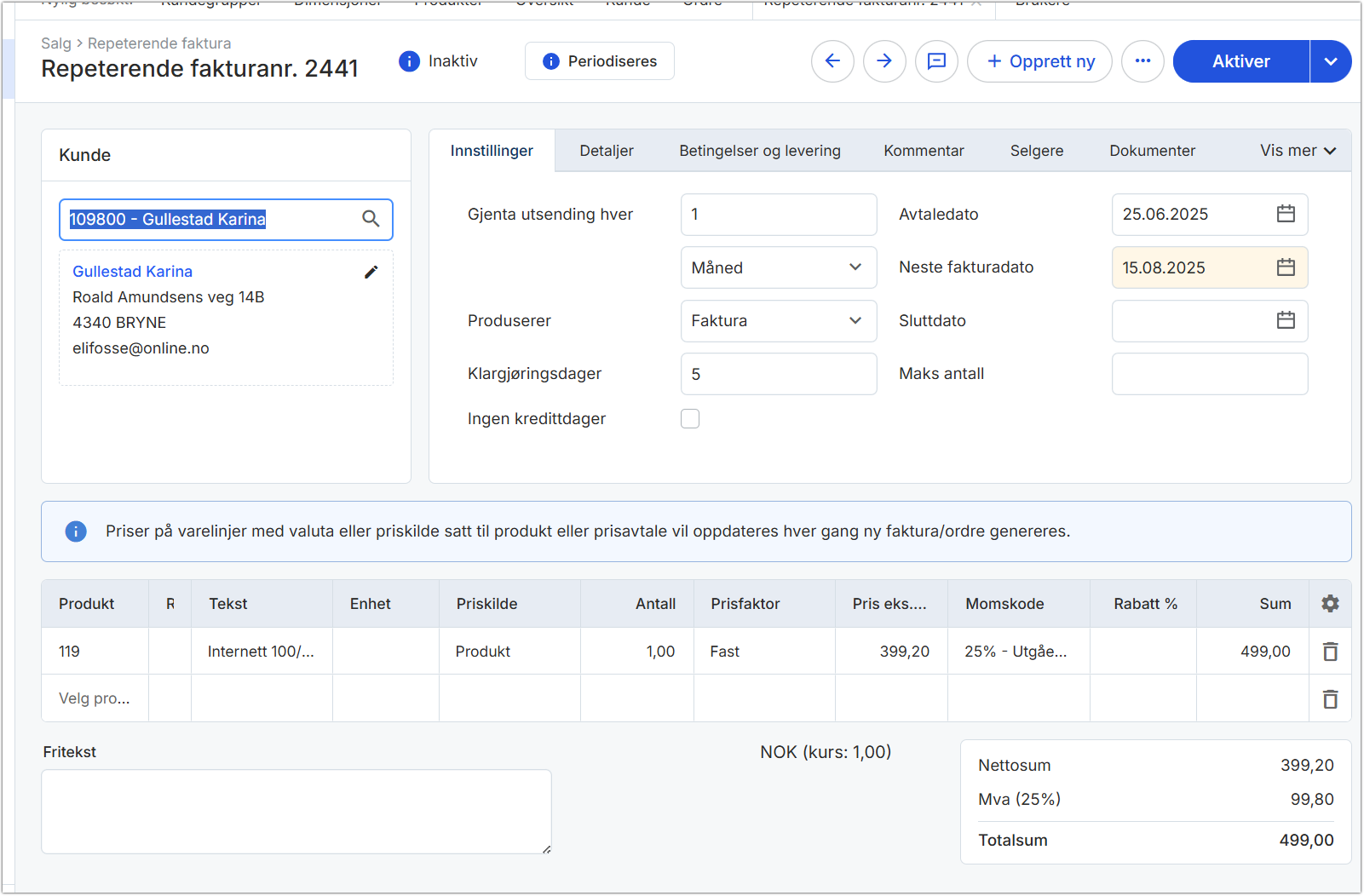Go to next repeating invoice arrow
Viewport: 1364px width, 896px height.
[884, 61]
